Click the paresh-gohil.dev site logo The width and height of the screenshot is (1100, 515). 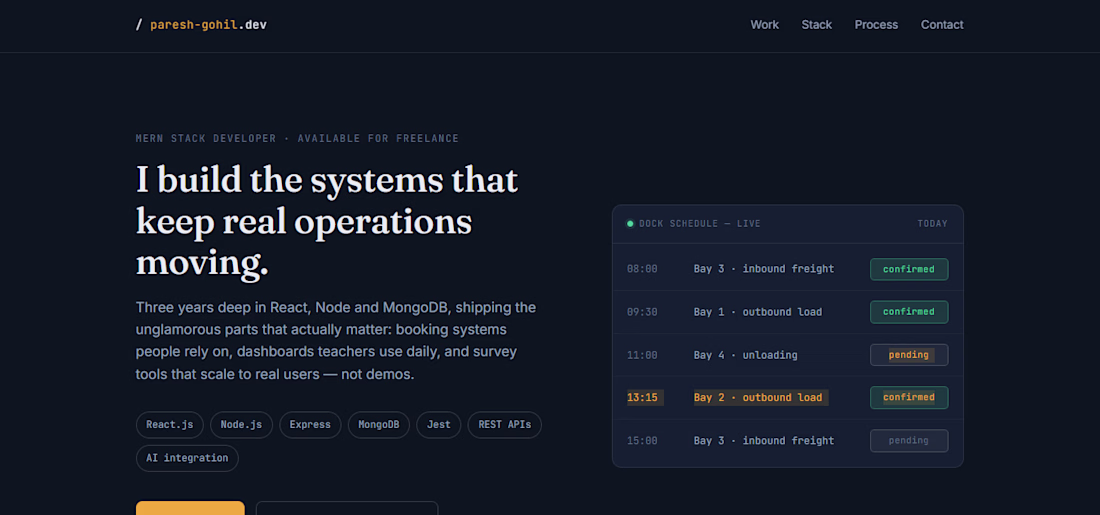point(201,25)
